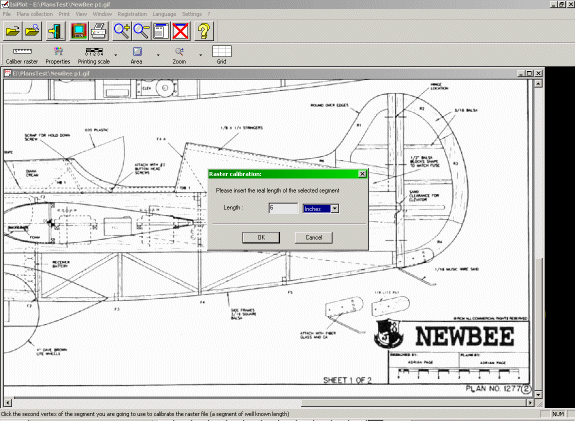Click the SHEET 1 OF 2 label
The height and width of the screenshot is (421, 575).
pos(347,380)
